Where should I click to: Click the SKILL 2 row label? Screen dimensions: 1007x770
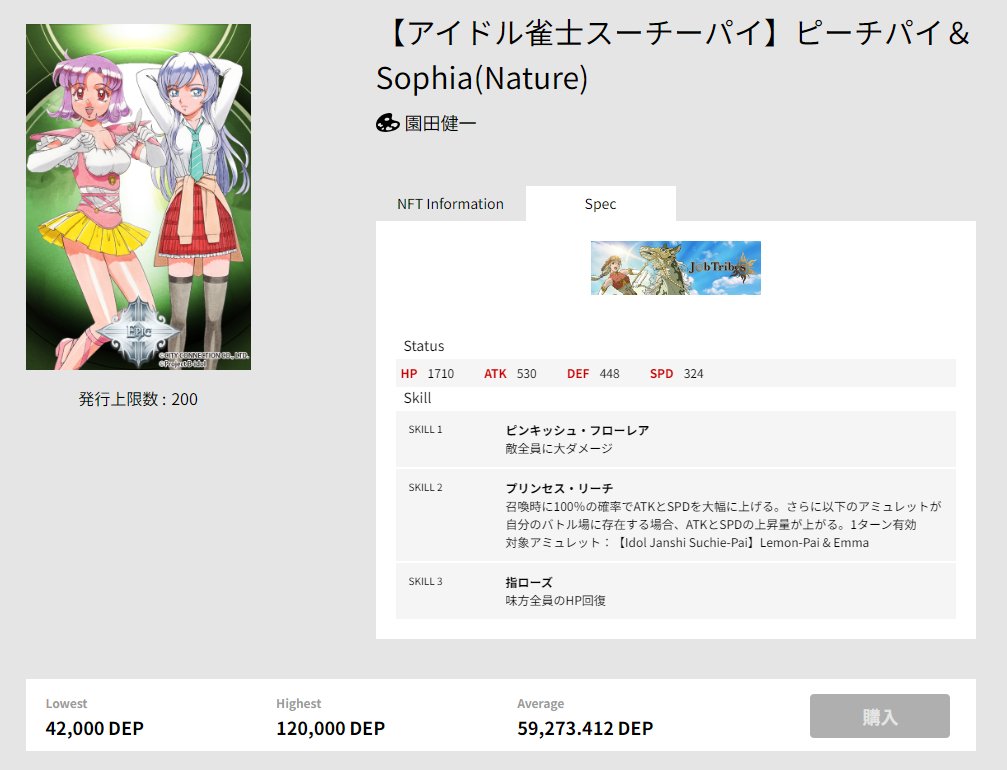click(425, 487)
